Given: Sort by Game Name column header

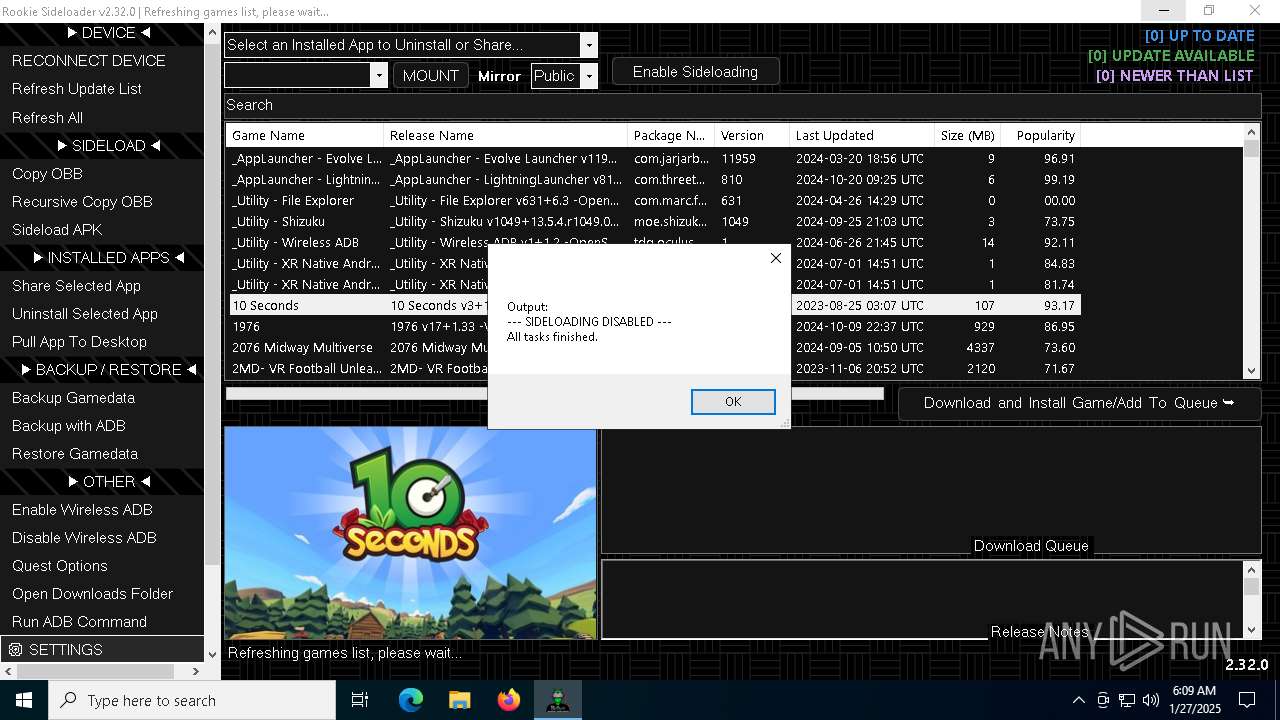Looking at the screenshot, I should click(305, 135).
